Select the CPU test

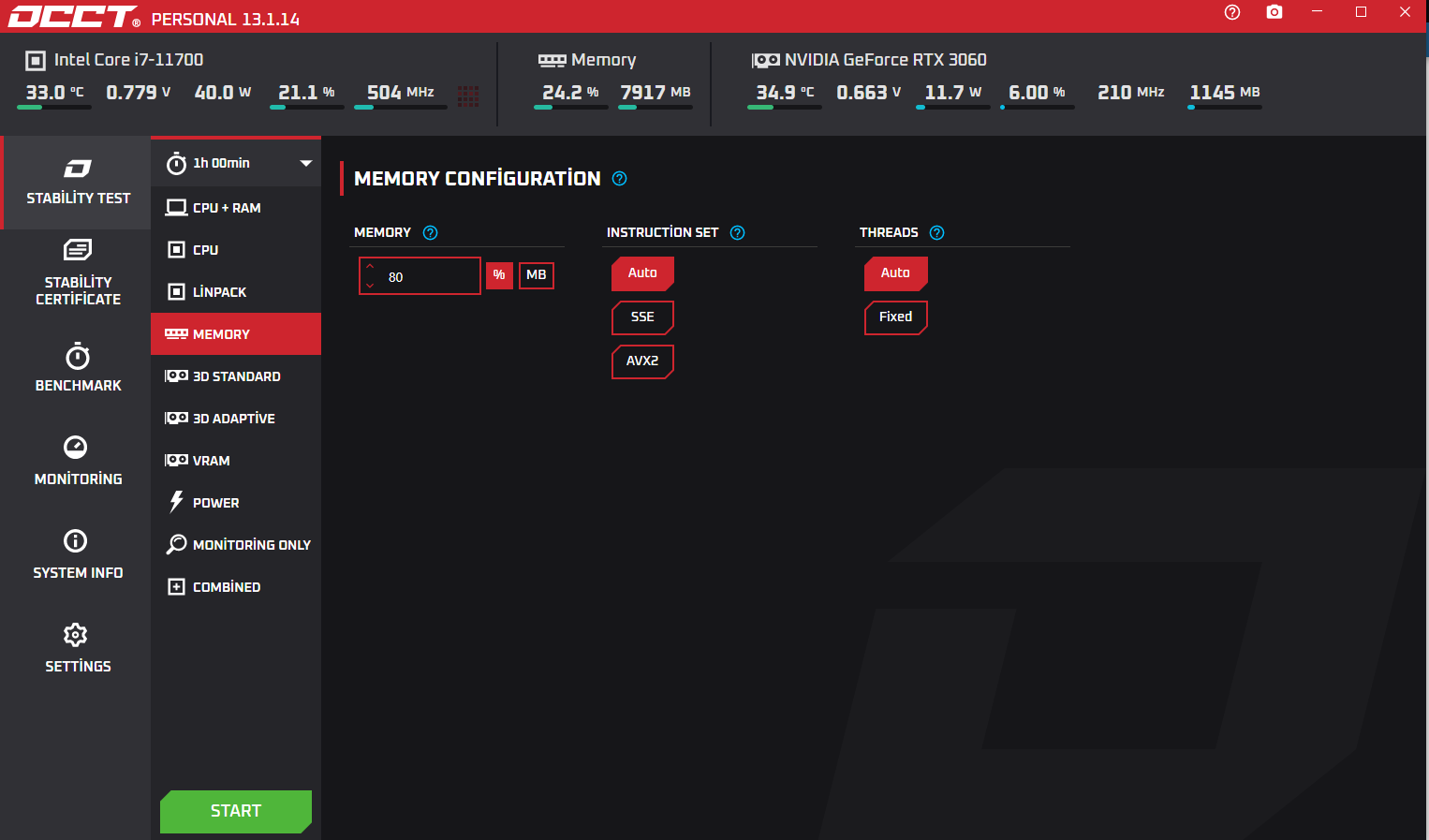coord(236,250)
